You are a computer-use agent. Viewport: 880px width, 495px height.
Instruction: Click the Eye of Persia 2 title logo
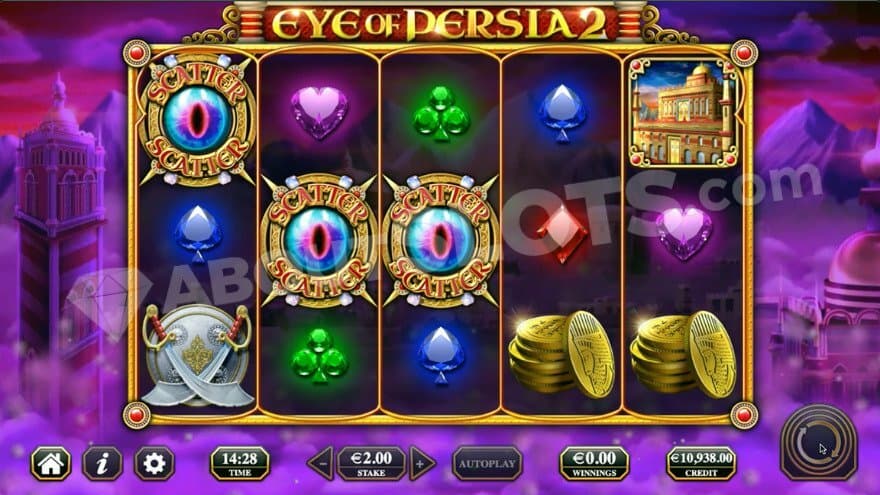(x=439, y=24)
